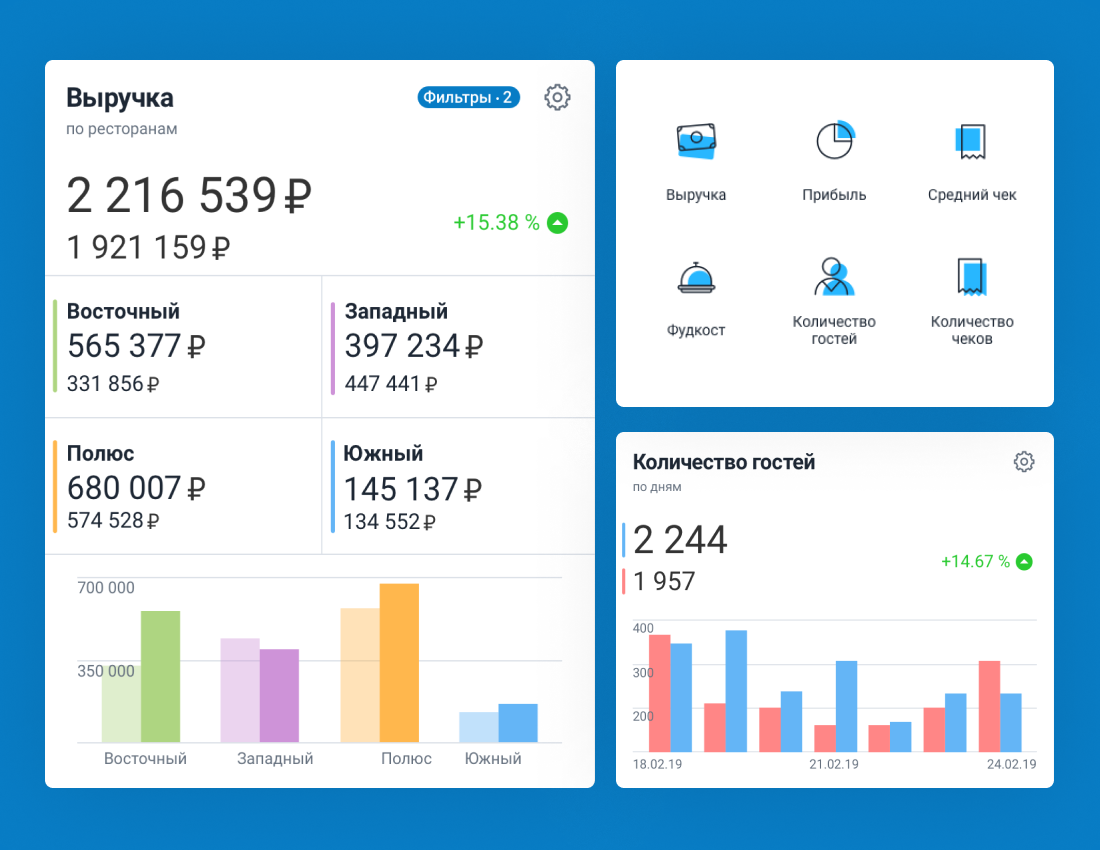
Task: Select the Количество чеков receipt icon
Action: click(x=971, y=277)
